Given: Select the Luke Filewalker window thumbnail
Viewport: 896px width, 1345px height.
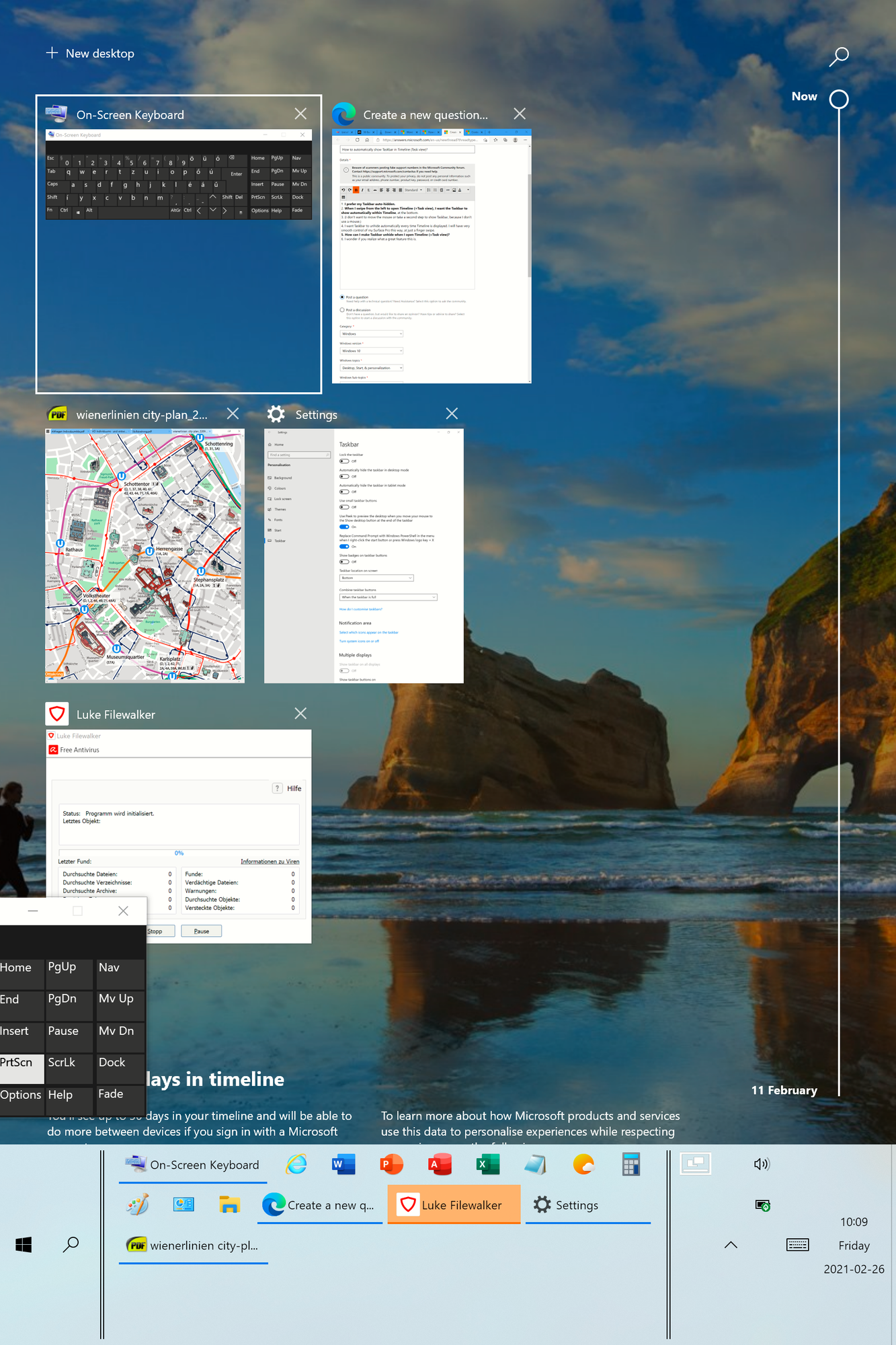Looking at the screenshot, I should [x=179, y=836].
